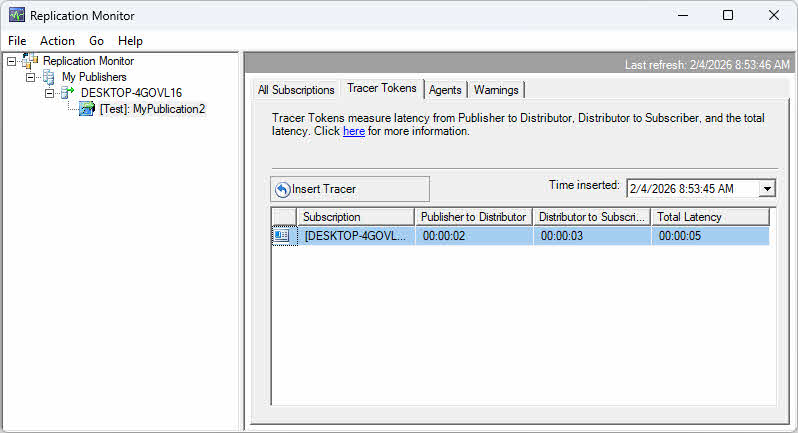
Task: Maximize the Replication Monitor window
Action: click(x=728, y=15)
